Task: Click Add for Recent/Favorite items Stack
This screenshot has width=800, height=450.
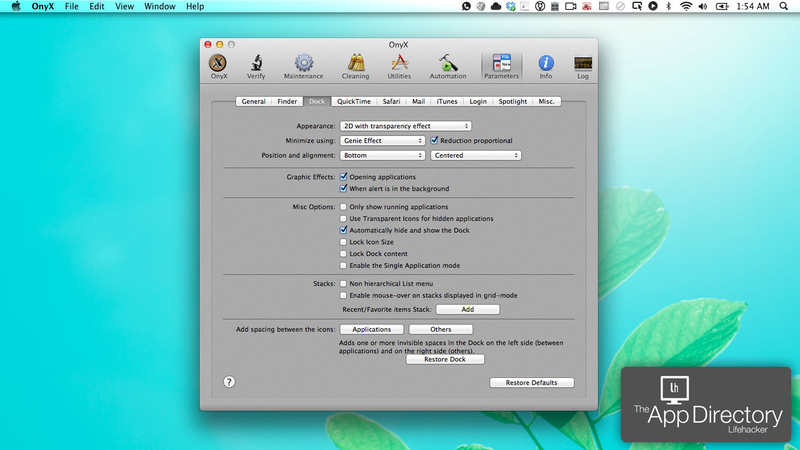Action: coord(467,309)
